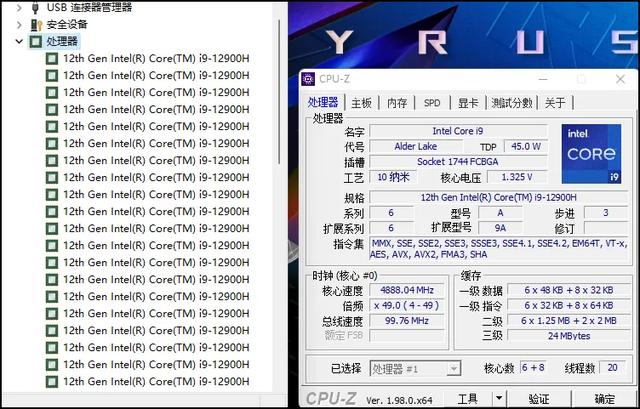Viewport: 640px width, 409px height.
Task: Open the 測試分數 tab in CPU-Z
Action: click(512, 103)
